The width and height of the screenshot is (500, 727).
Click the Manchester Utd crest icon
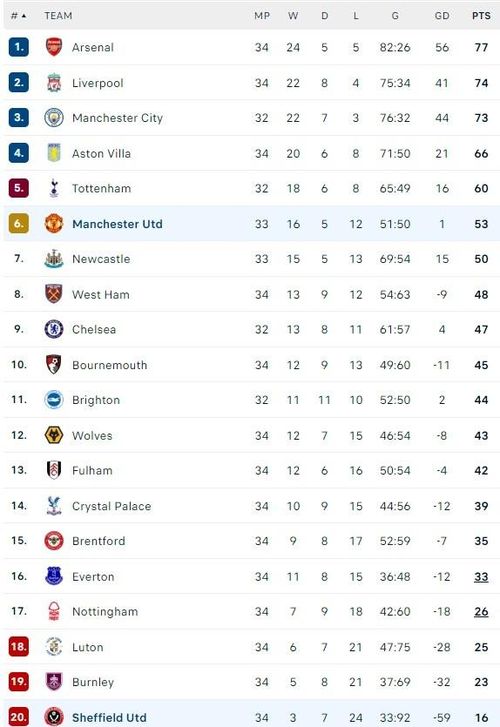click(x=54, y=223)
